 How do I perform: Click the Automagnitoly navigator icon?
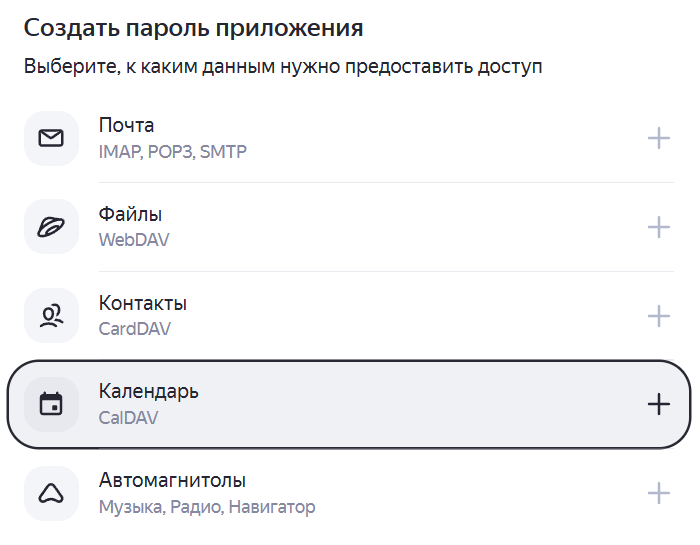point(51,493)
